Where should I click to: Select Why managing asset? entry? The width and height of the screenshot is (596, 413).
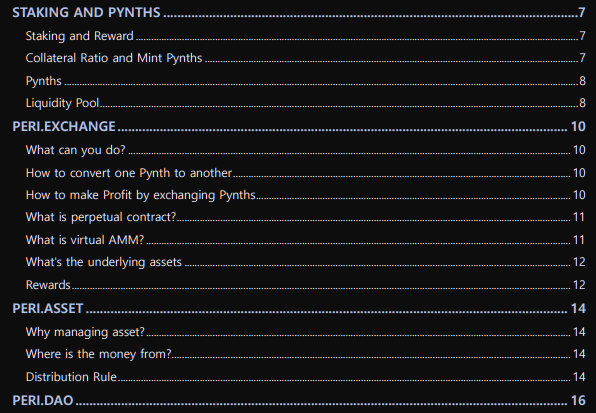[x=85, y=332]
